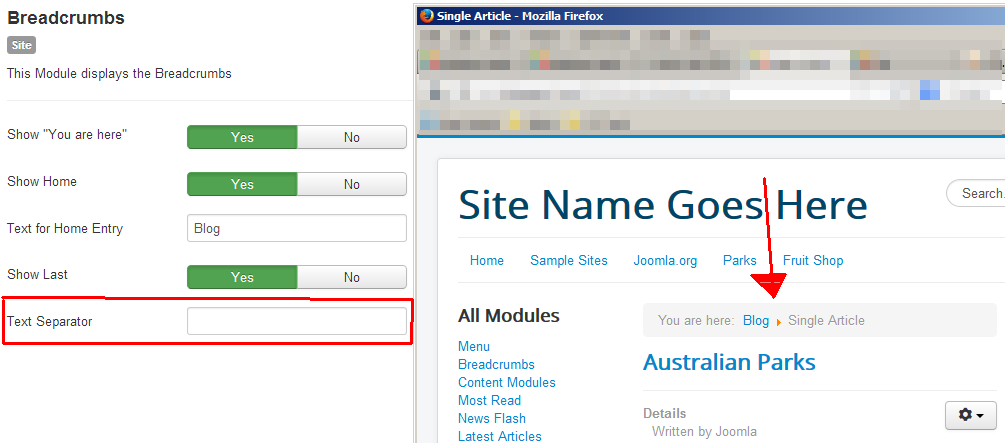This screenshot has width=1005, height=443.
Task: Open the gear settings dropdown button
Action: point(970,415)
